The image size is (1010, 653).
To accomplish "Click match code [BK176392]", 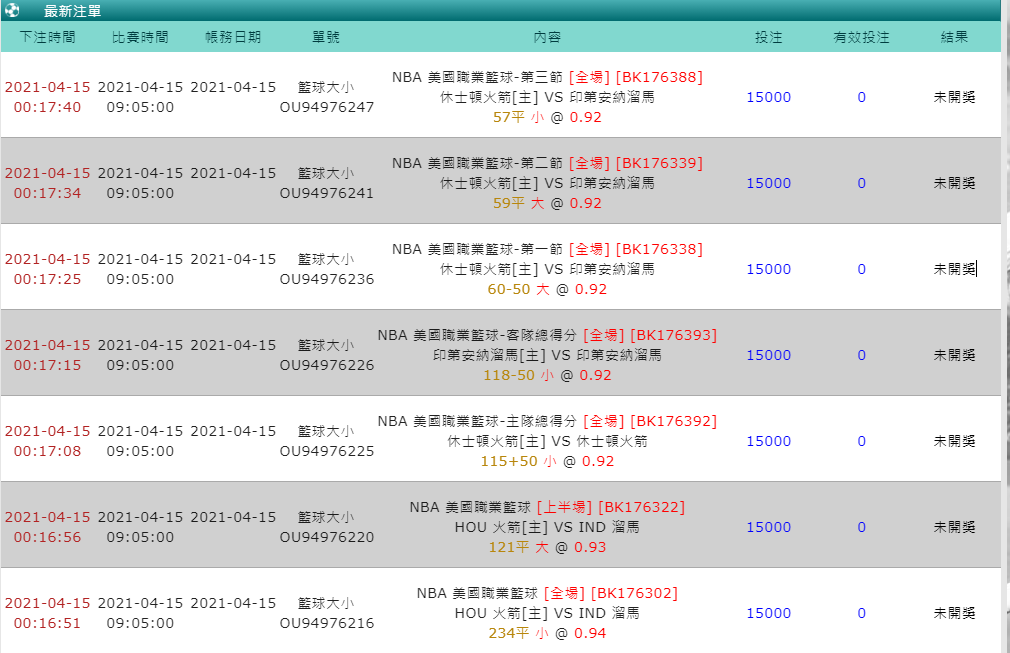I will (x=673, y=421).
